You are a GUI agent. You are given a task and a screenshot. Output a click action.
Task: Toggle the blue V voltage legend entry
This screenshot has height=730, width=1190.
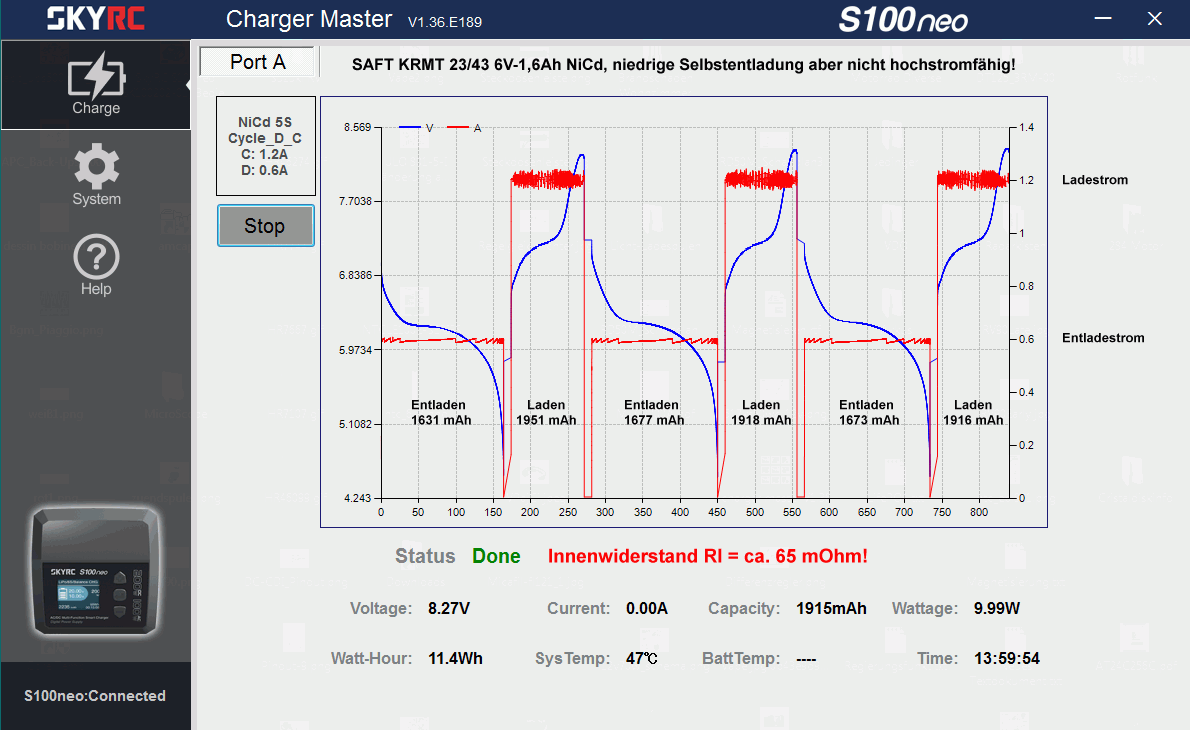click(x=417, y=128)
